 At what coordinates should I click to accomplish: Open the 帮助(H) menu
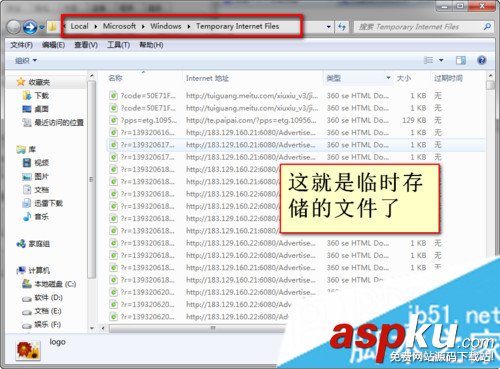151,45
